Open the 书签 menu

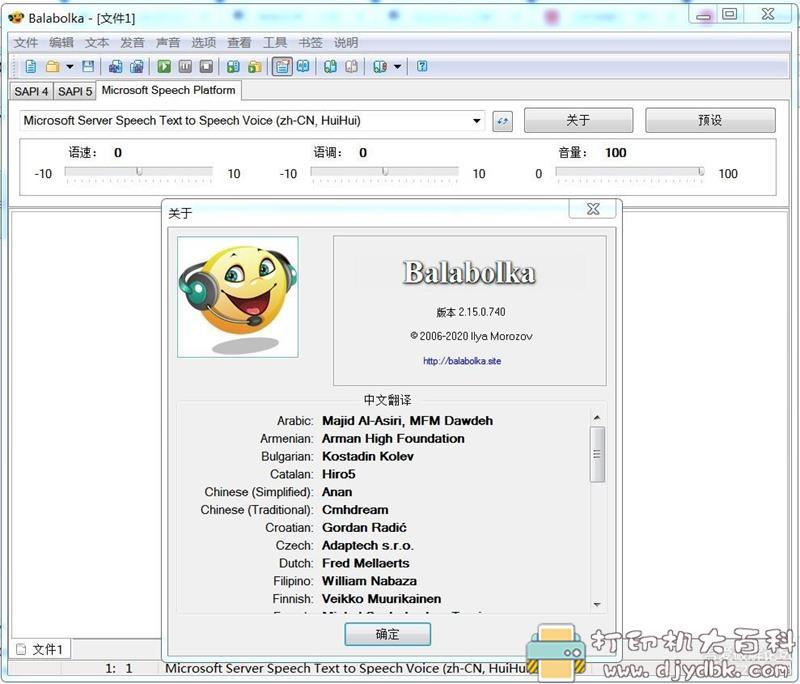click(310, 43)
